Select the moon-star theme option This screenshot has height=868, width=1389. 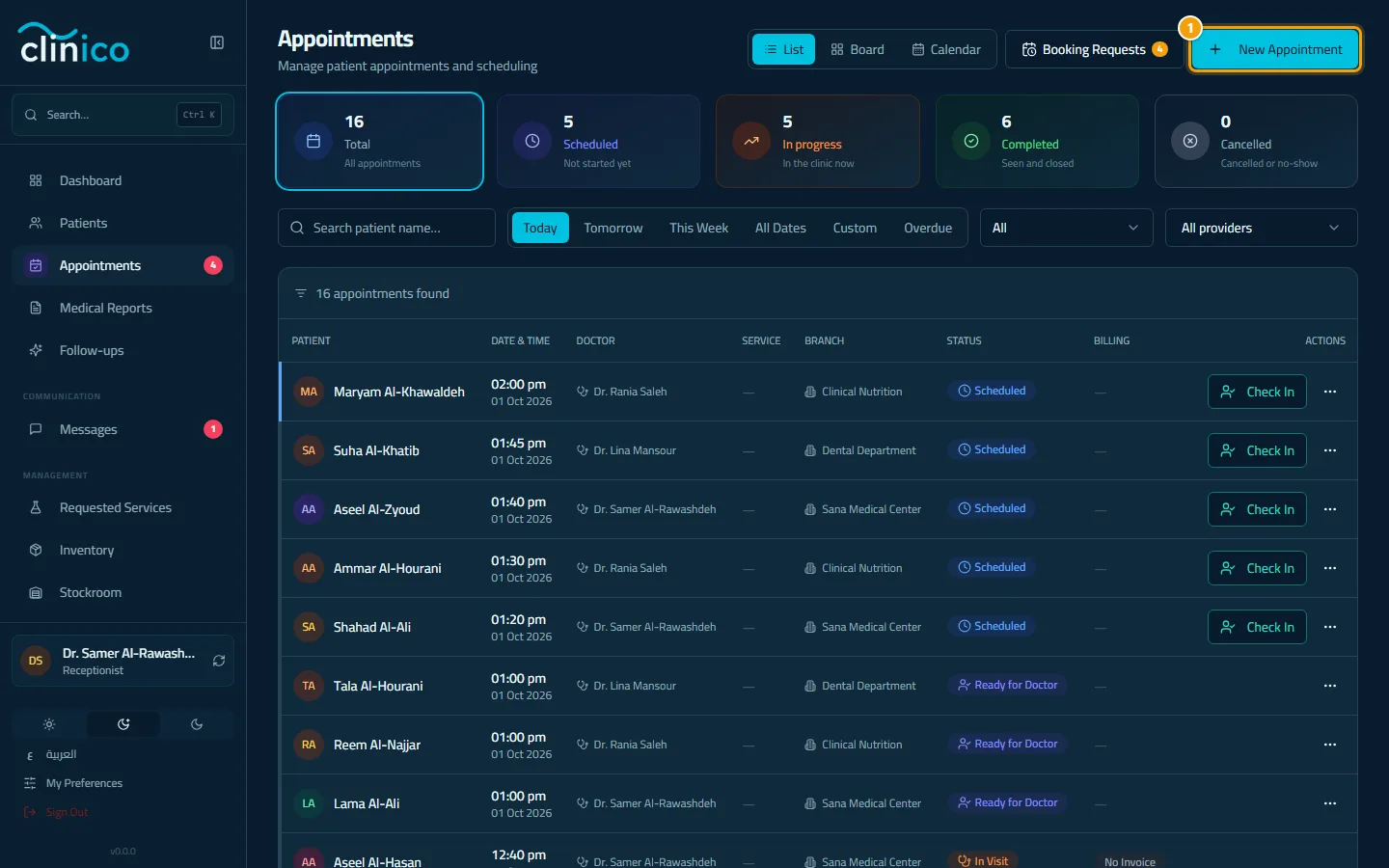(x=123, y=724)
